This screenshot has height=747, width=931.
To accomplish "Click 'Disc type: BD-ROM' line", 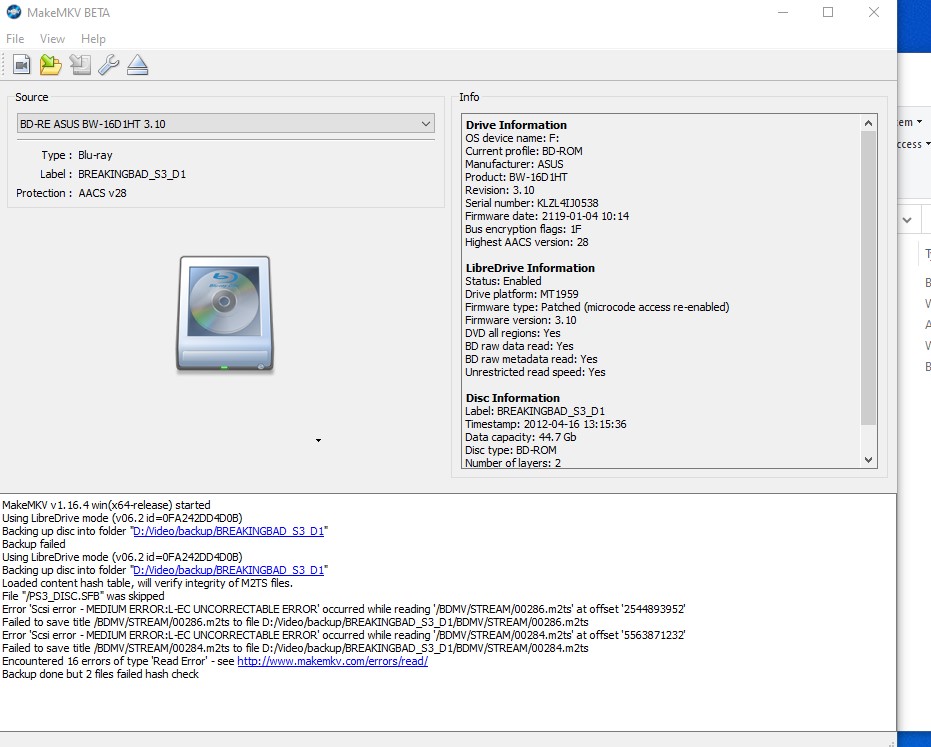I will coord(511,450).
